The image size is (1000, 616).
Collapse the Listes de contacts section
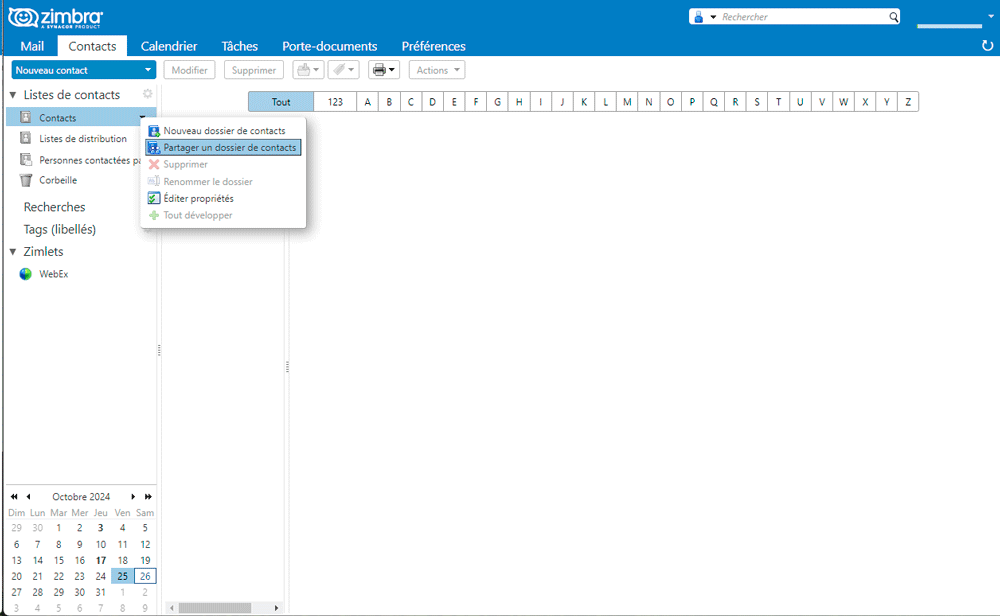tap(13, 94)
